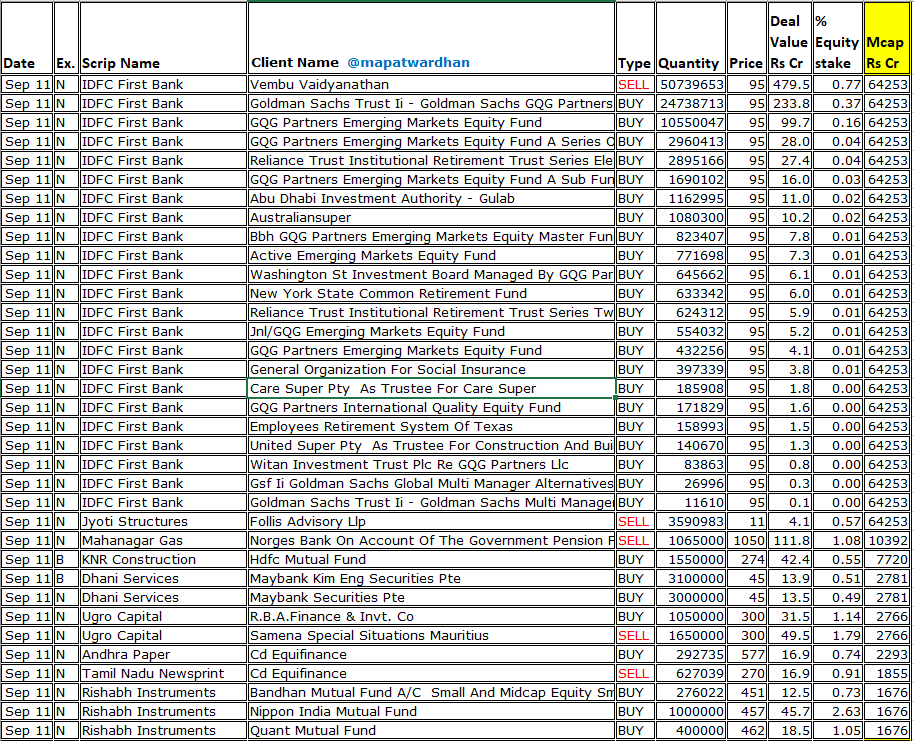Select Maybank Kim Eng Securities Pte cell

(431, 579)
